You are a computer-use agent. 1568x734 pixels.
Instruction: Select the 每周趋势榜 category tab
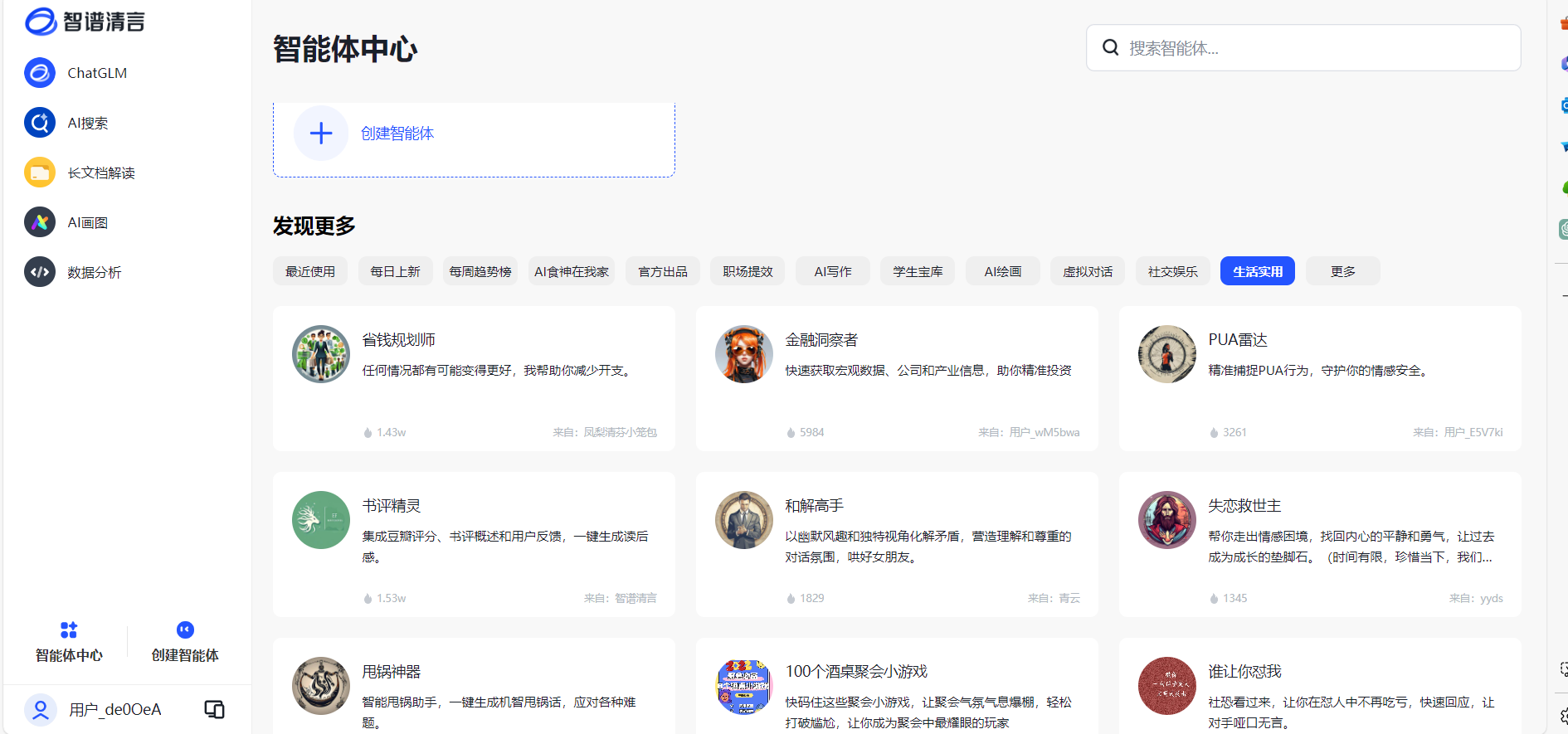pyautogui.click(x=480, y=271)
